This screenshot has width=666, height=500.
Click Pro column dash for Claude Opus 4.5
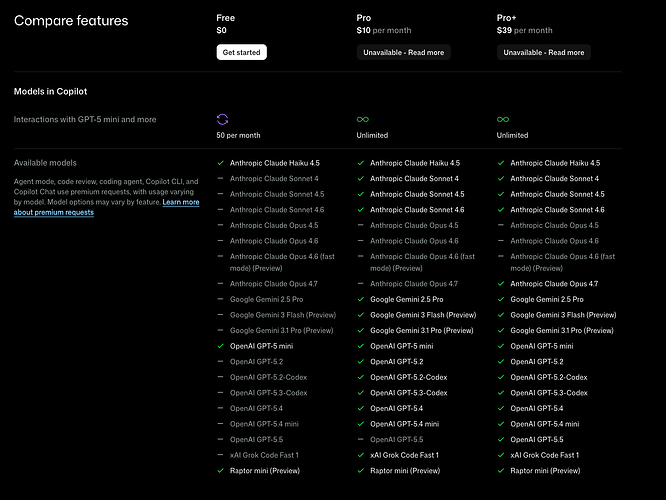click(360, 225)
